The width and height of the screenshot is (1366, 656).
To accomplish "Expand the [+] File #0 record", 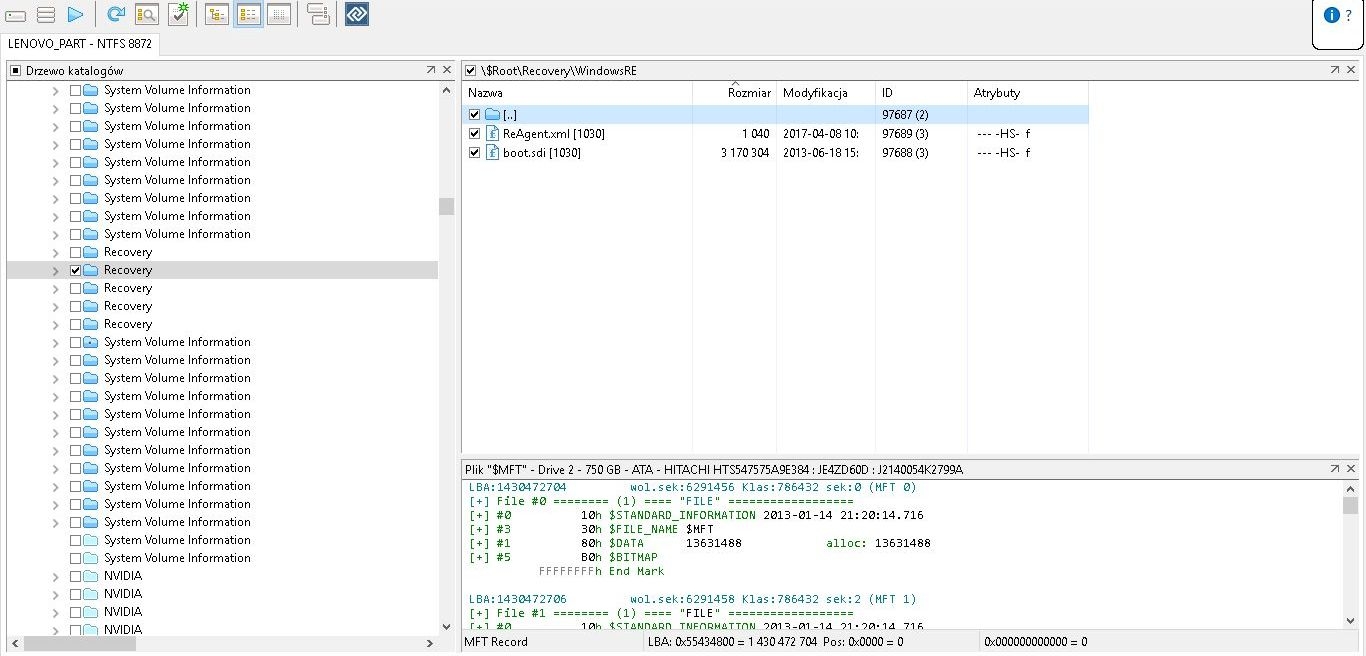I will (x=478, y=502).
